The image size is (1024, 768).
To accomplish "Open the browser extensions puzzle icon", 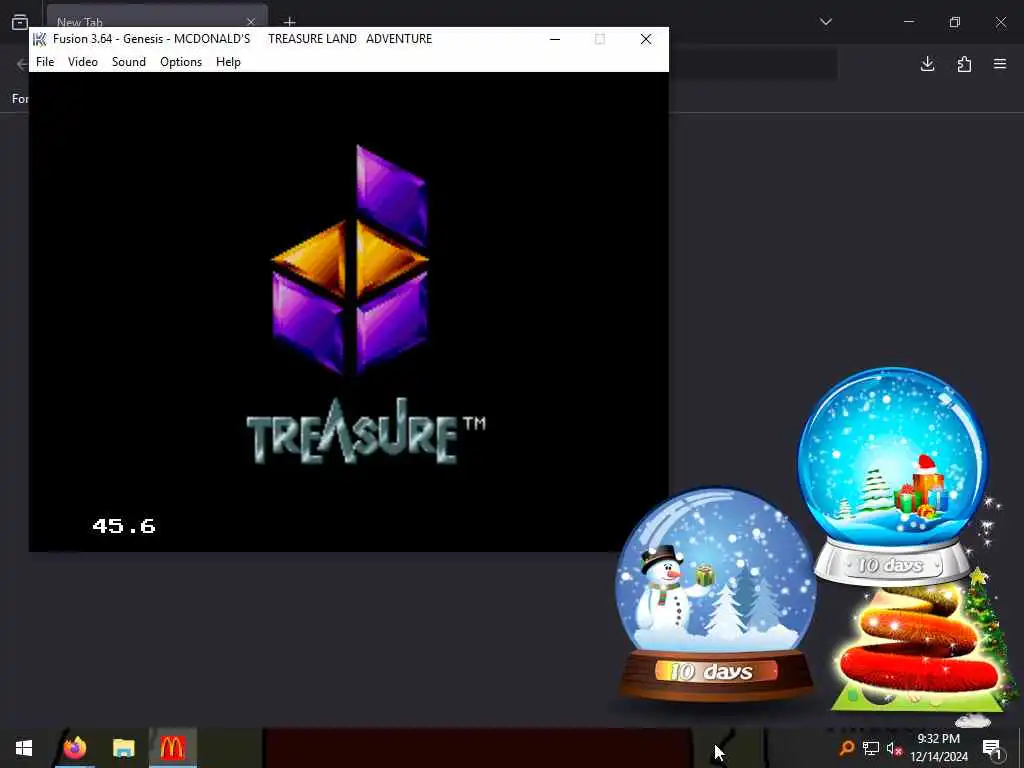I will (x=964, y=64).
